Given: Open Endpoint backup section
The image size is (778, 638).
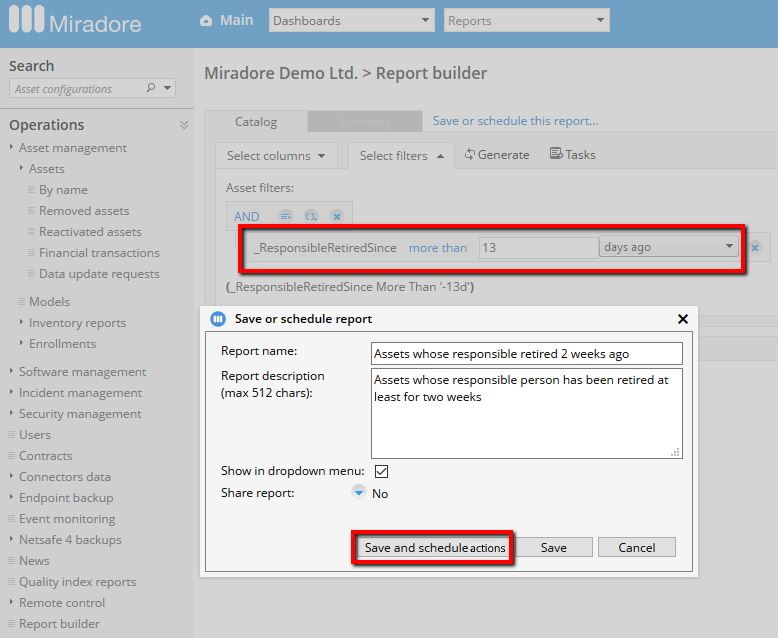Looking at the screenshot, I should [66, 498].
